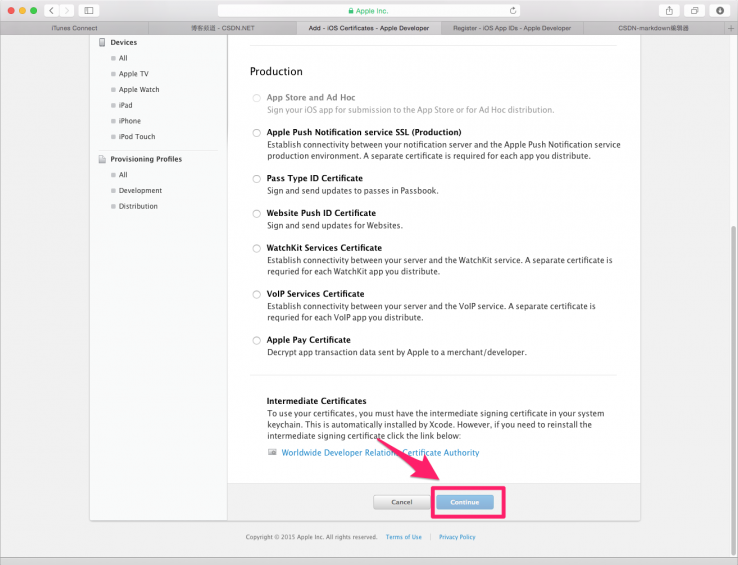Show the Safari sidebar
Screen dimensions: 738x565
(x=88, y=10)
